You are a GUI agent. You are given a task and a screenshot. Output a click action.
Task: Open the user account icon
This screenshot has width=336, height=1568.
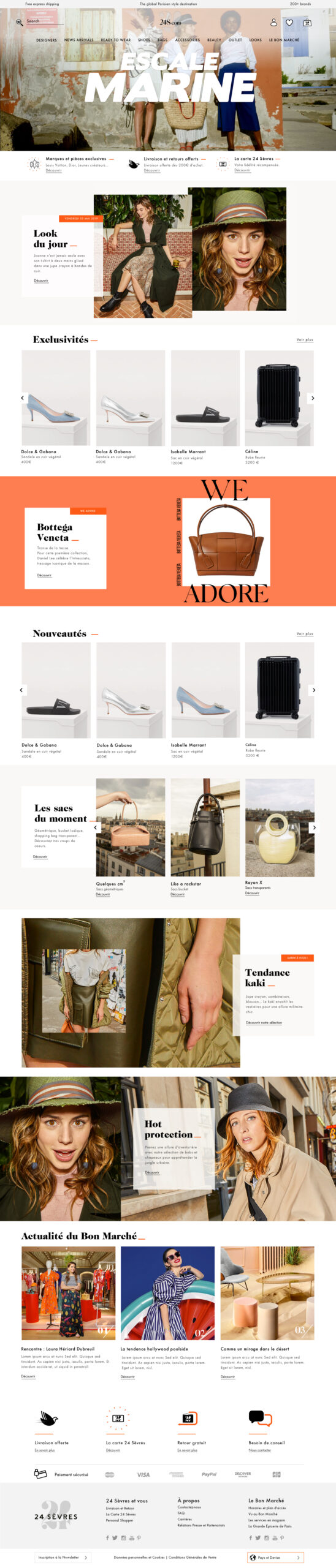pyautogui.click(x=273, y=22)
